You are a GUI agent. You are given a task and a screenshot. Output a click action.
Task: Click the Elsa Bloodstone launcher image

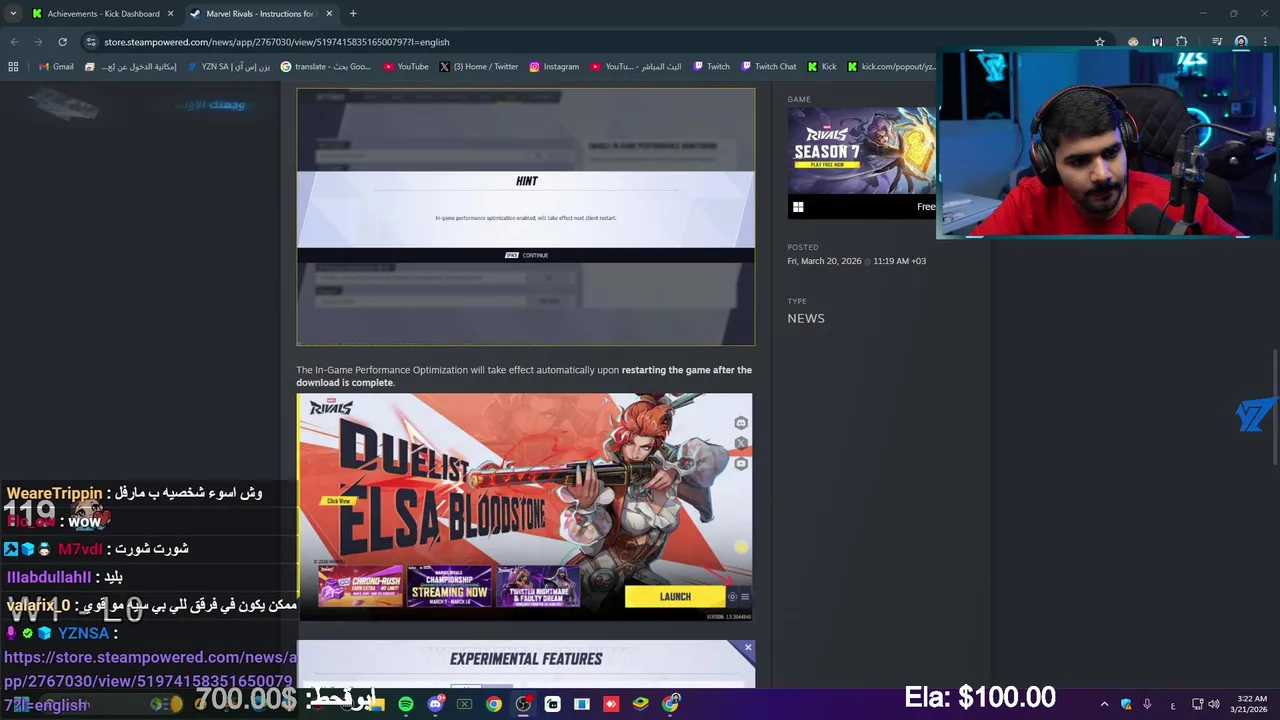point(525,507)
